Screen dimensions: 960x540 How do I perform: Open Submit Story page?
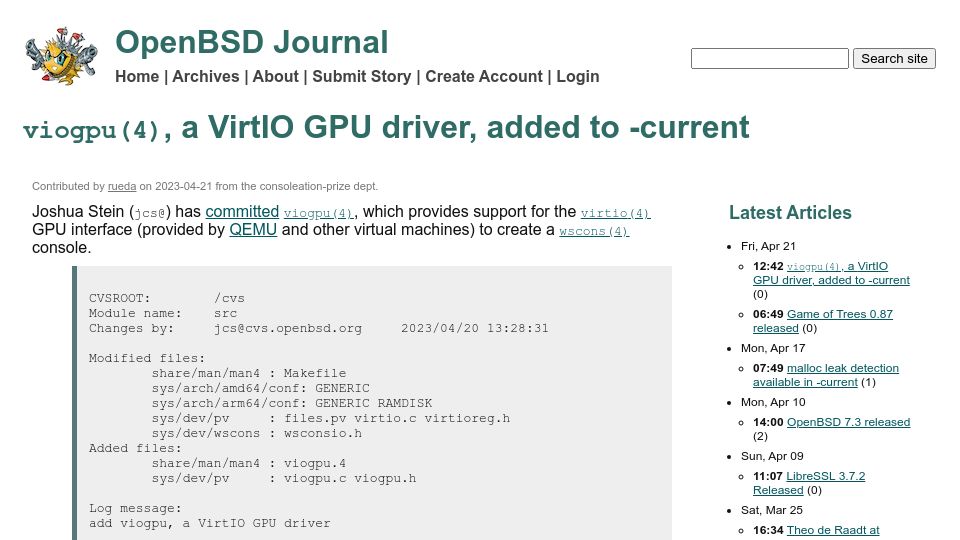[x=362, y=77]
